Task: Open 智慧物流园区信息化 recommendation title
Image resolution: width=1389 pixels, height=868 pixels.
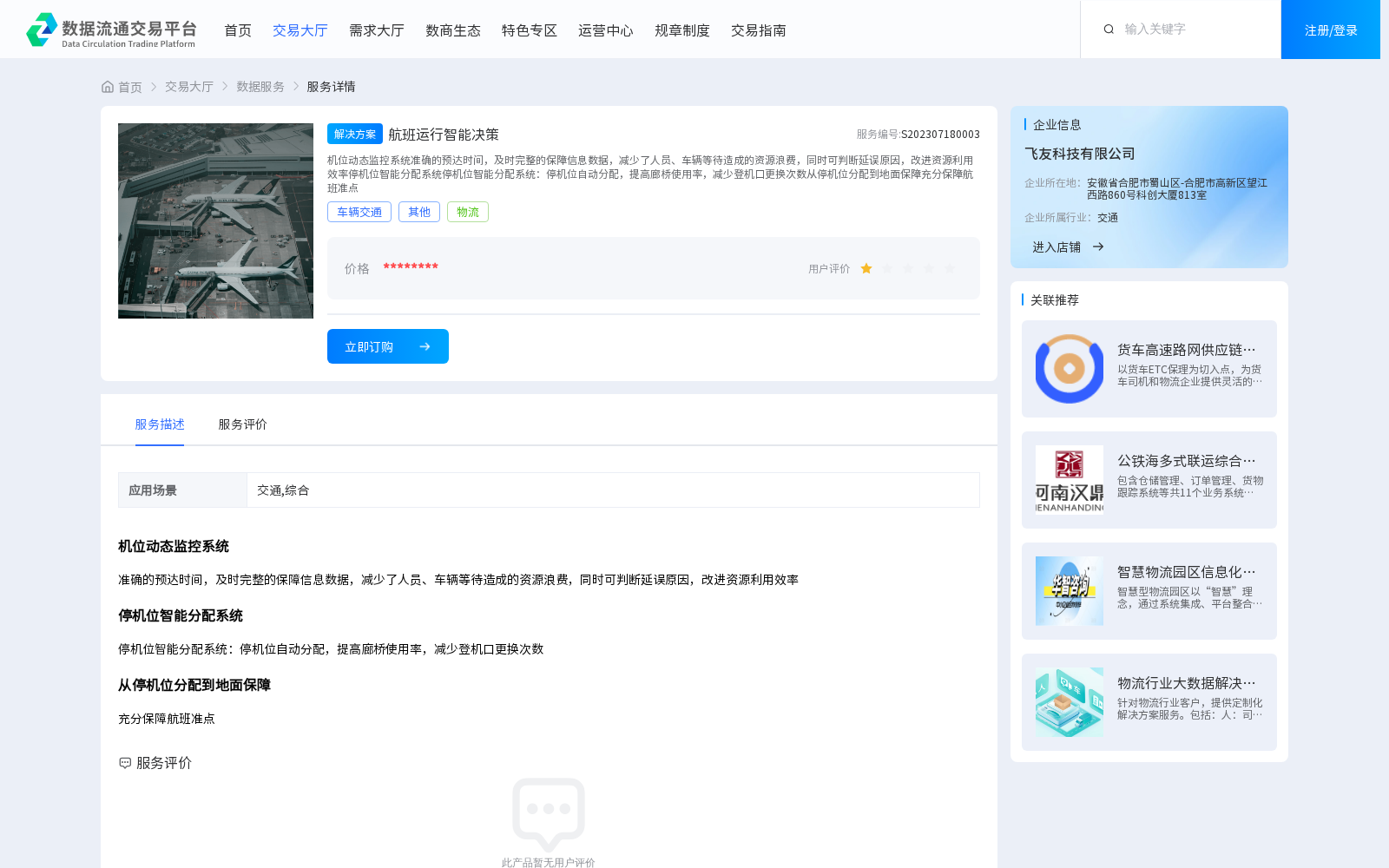Action: click(1187, 572)
